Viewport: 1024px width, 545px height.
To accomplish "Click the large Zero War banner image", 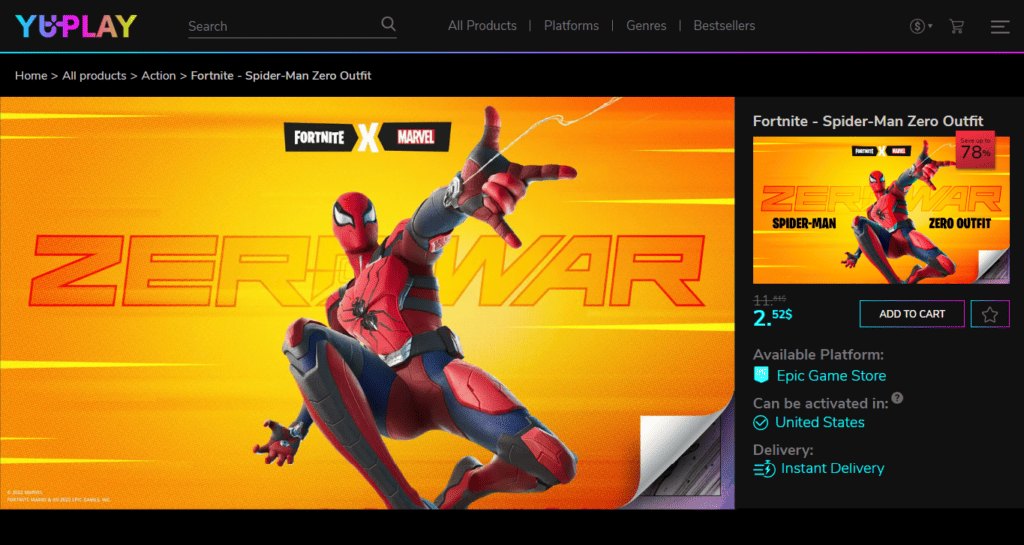I will coord(367,303).
